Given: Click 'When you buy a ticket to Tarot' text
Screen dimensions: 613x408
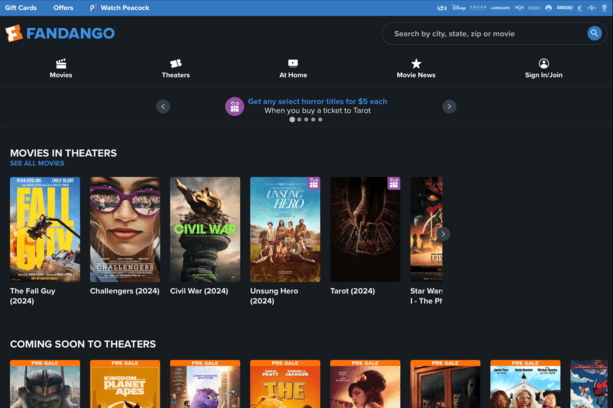Looking at the screenshot, I should [x=317, y=111].
